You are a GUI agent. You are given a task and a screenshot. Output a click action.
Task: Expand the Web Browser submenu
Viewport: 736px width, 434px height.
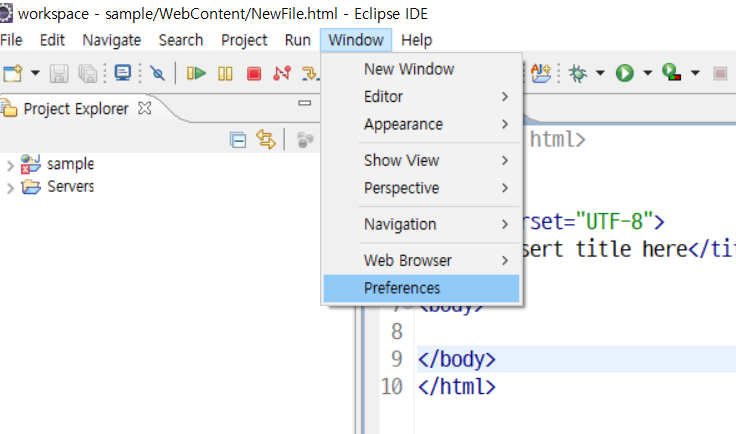pyautogui.click(x=422, y=260)
